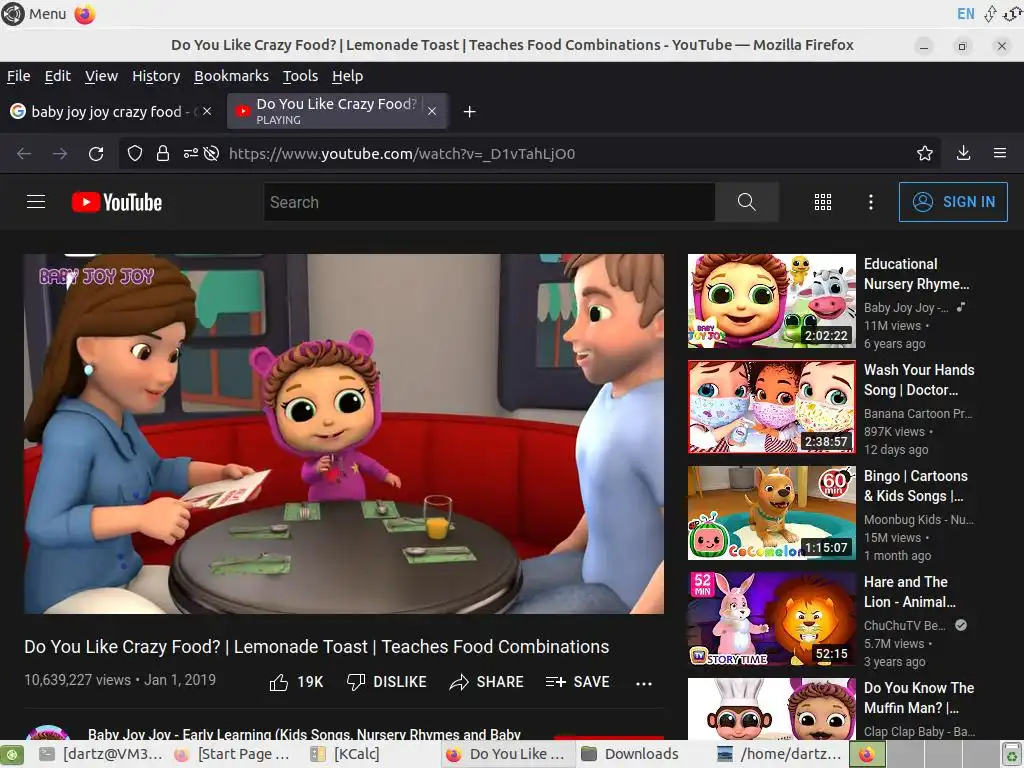The image size is (1024, 768).
Task: Click the SHARE button
Action: point(487,682)
